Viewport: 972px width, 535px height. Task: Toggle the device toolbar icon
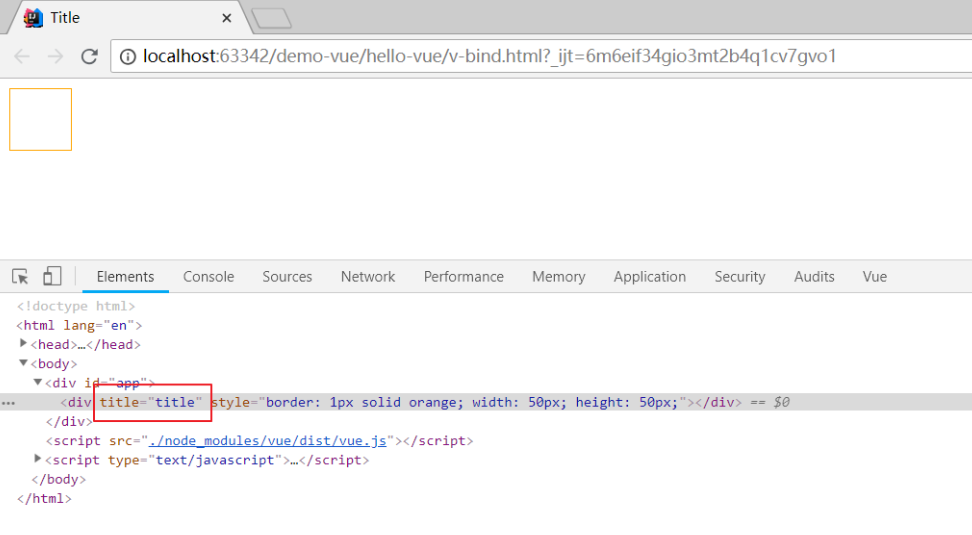[52, 276]
